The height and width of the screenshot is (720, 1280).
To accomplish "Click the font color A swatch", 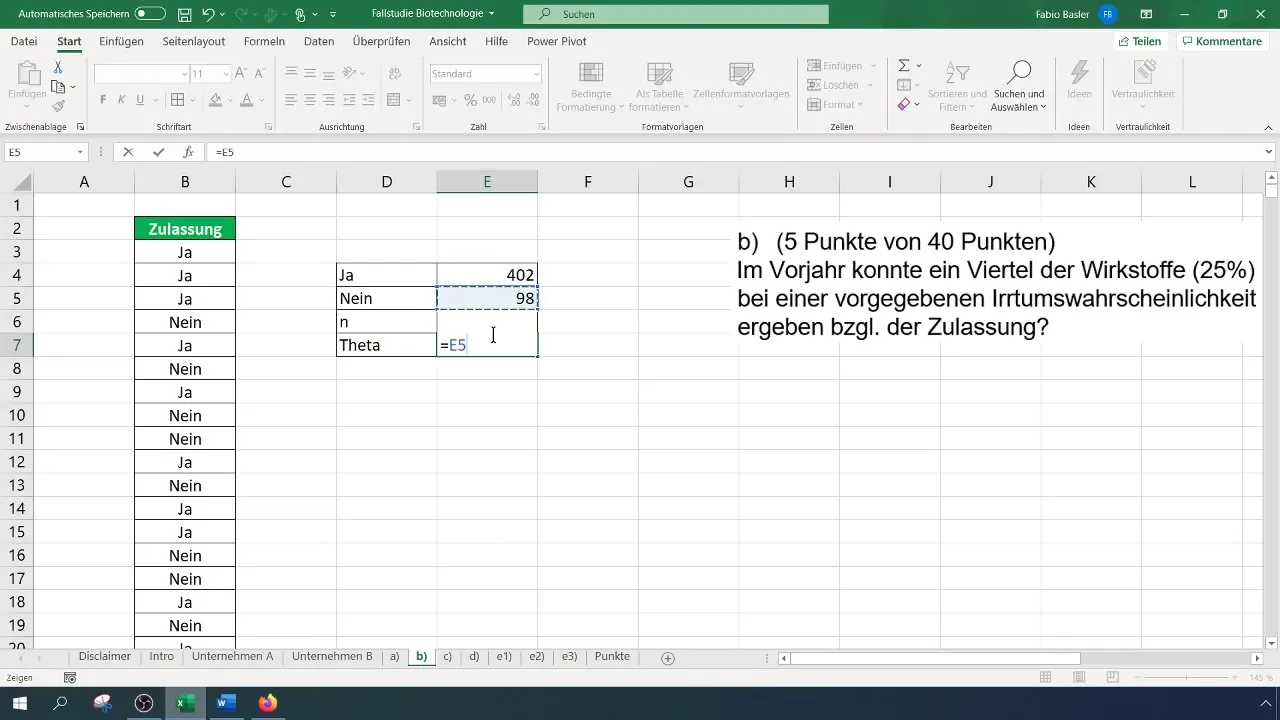I will (245, 100).
